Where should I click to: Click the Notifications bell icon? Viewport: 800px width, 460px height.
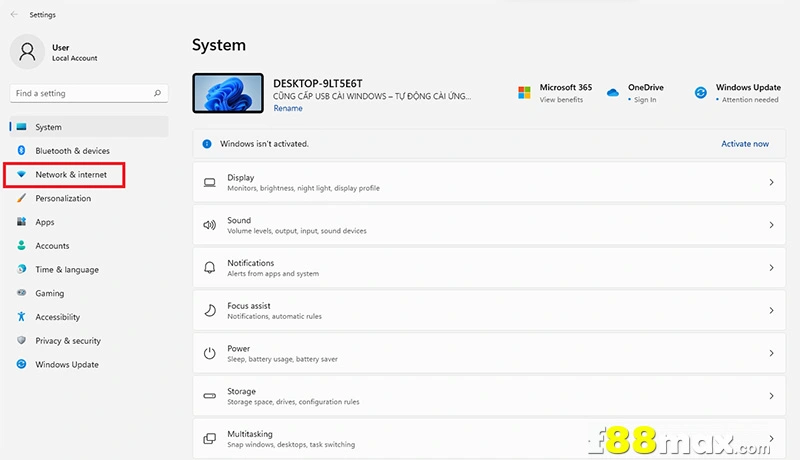pos(210,268)
